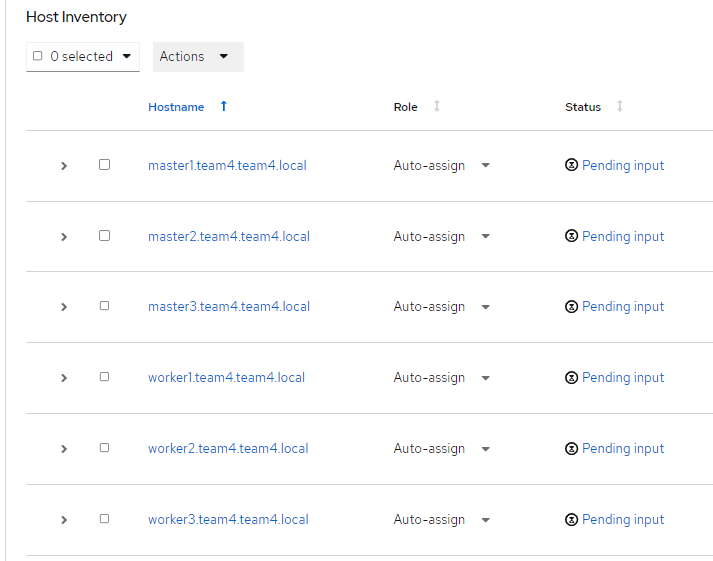Check the box for worker3.team4.team4.local
Image resolution: width=713 pixels, height=561 pixels.
pos(105,519)
